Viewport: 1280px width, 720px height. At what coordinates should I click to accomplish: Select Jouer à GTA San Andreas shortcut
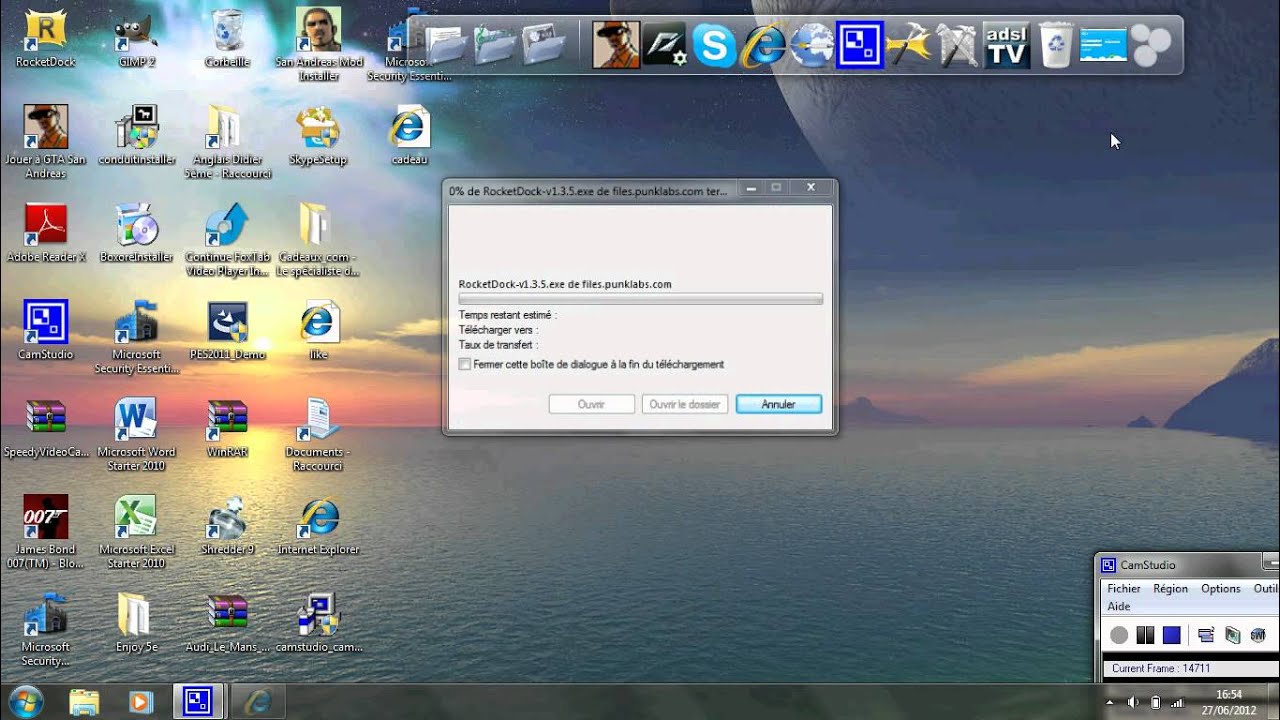point(45,141)
